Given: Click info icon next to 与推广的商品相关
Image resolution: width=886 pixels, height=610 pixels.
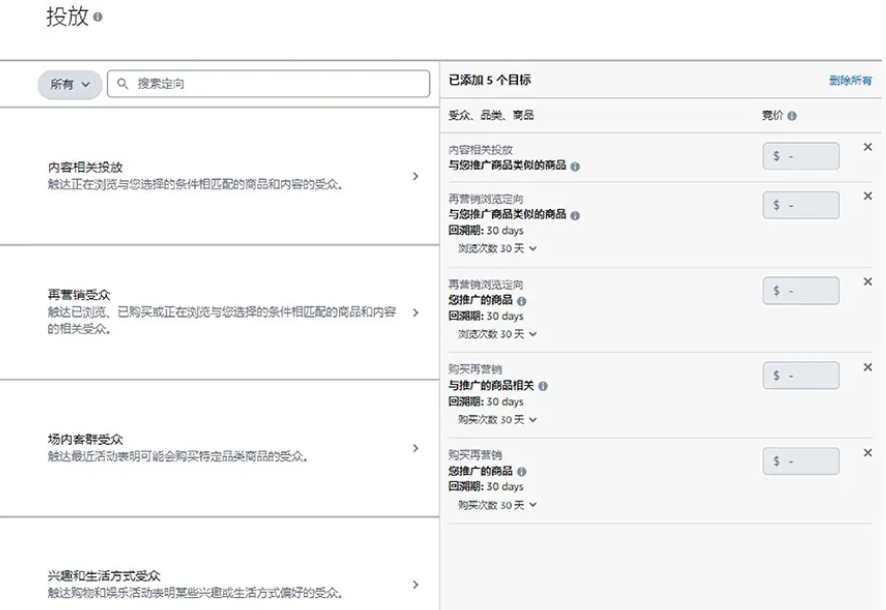Looking at the screenshot, I should pyautogui.click(x=543, y=386).
